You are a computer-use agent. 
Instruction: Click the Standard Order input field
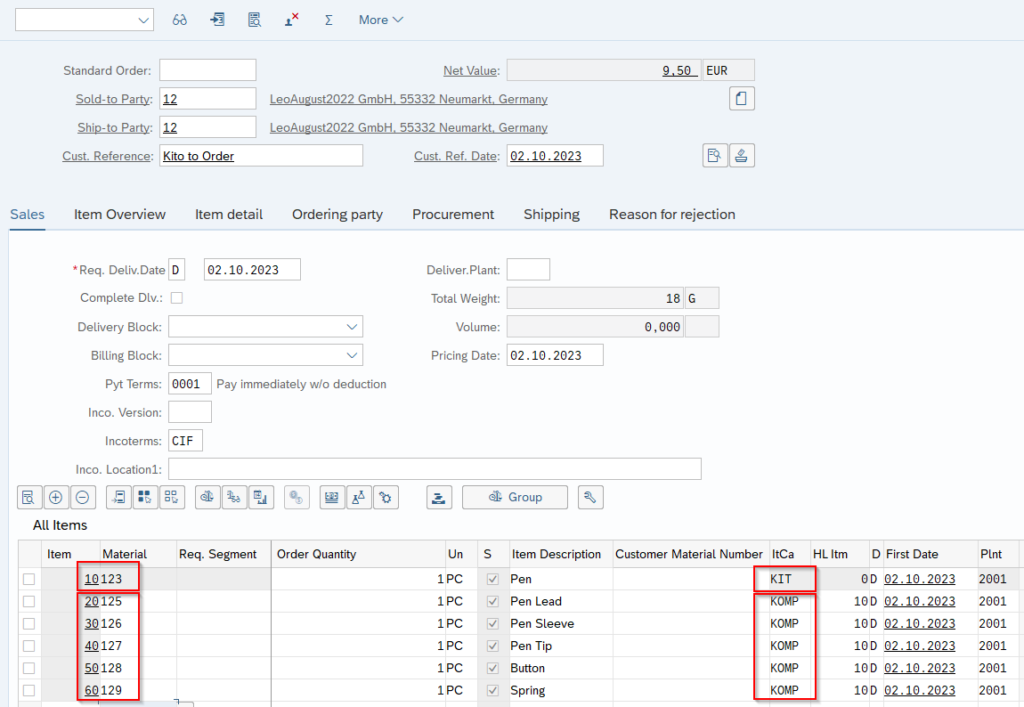pyautogui.click(x=208, y=70)
